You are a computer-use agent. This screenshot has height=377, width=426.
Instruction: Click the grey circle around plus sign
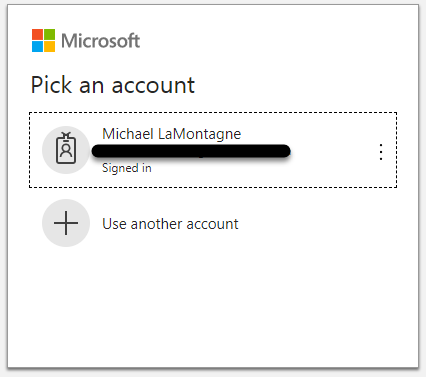pyautogui.click(x=66, y=223)
